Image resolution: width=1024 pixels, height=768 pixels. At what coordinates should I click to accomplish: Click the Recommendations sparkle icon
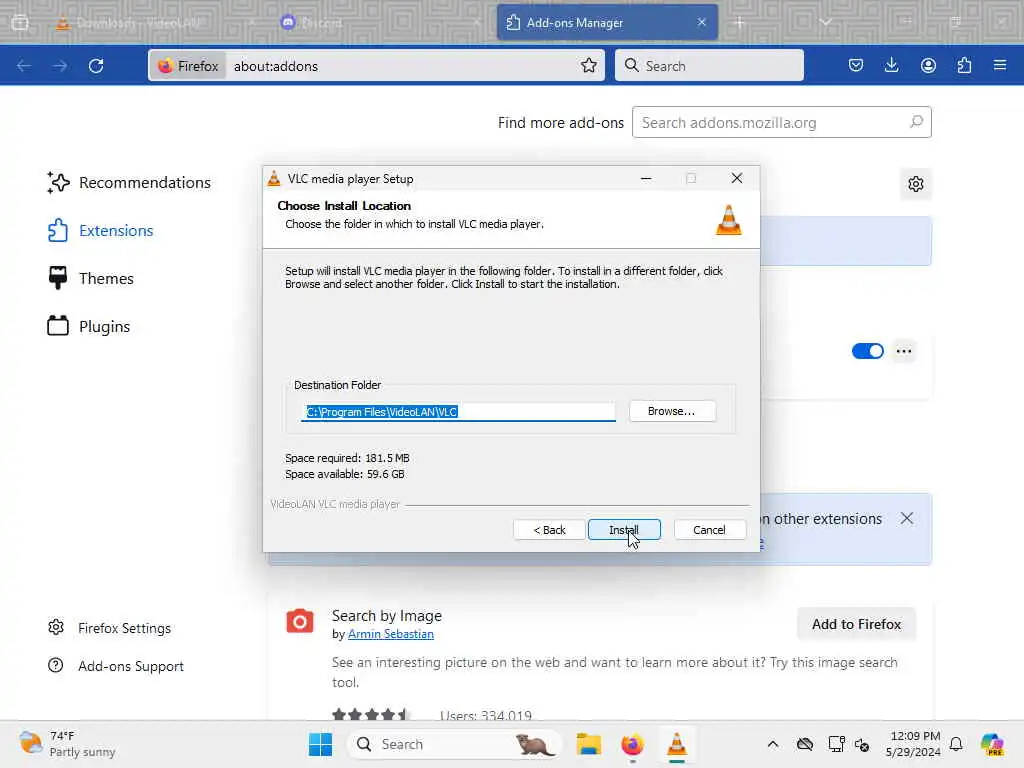click(58, 182)
